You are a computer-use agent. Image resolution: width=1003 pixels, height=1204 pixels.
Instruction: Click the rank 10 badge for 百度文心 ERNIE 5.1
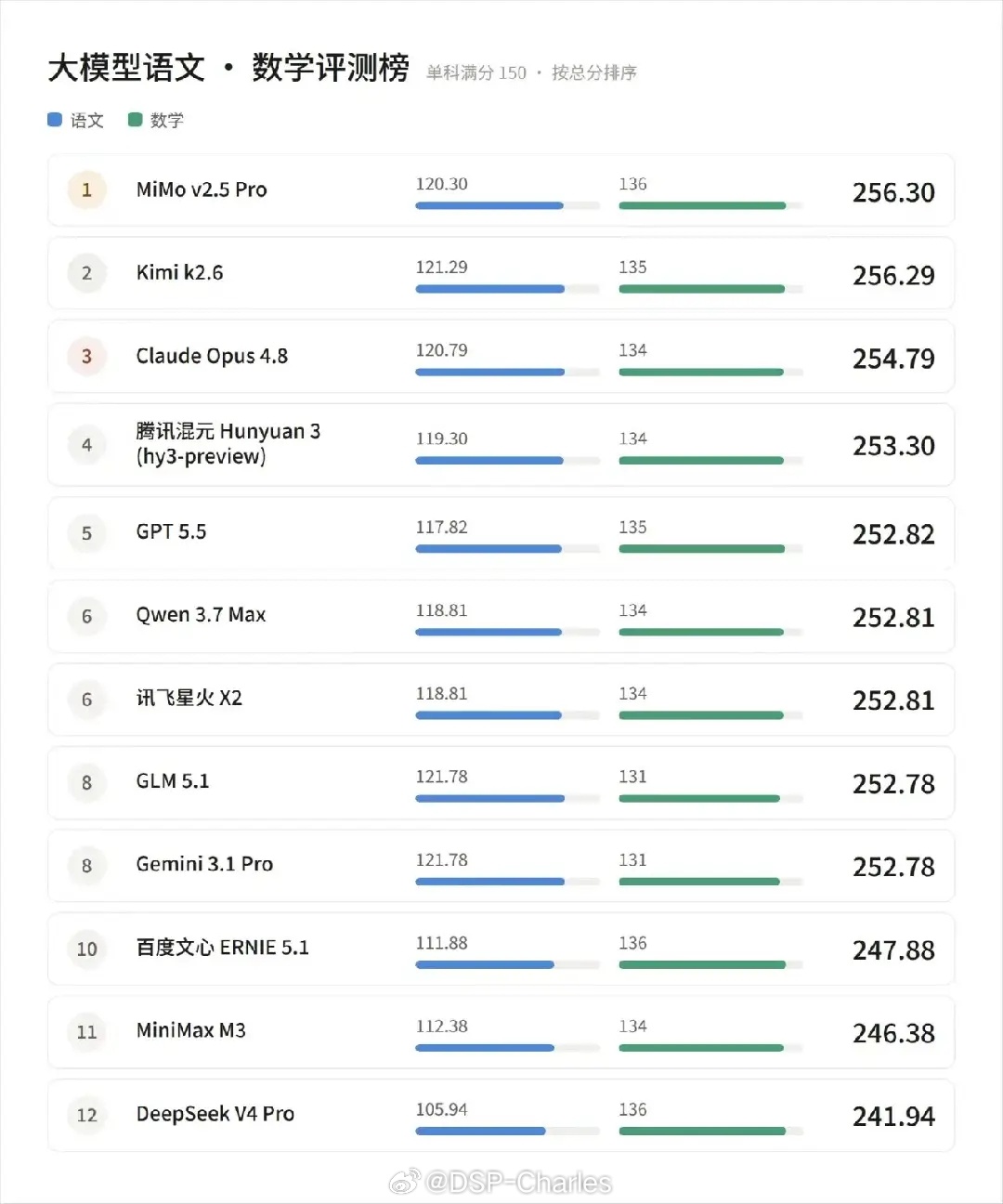click(86, 949)
